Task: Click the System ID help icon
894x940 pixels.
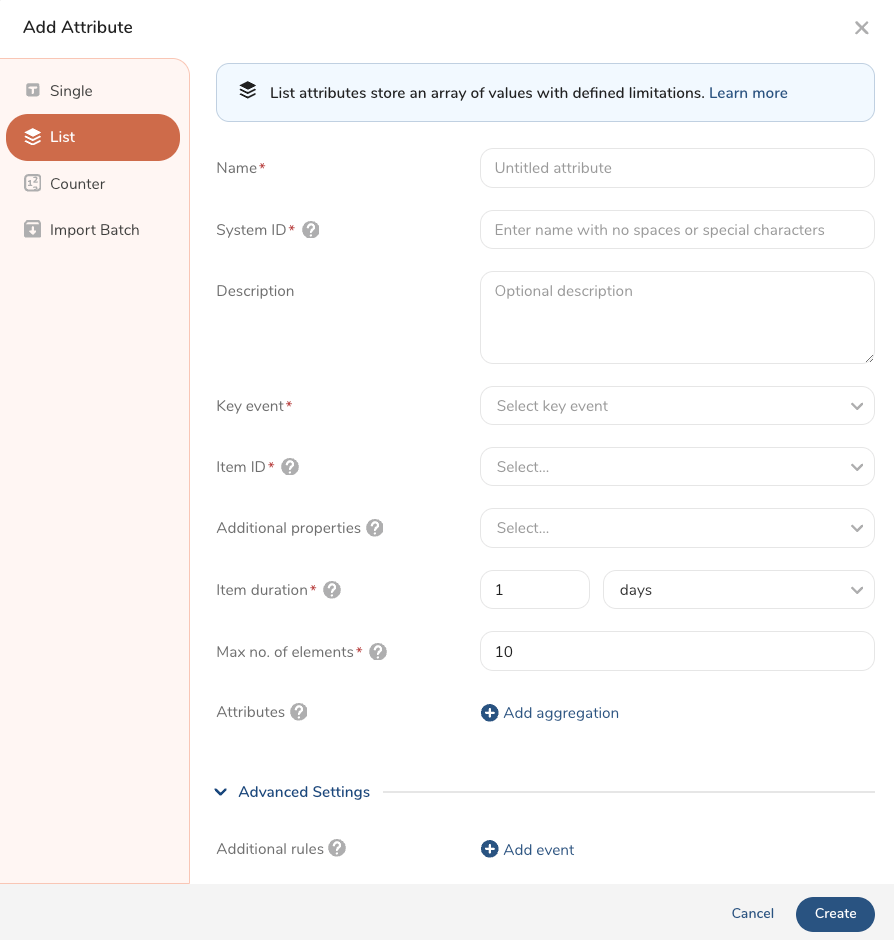Action: 311,230
